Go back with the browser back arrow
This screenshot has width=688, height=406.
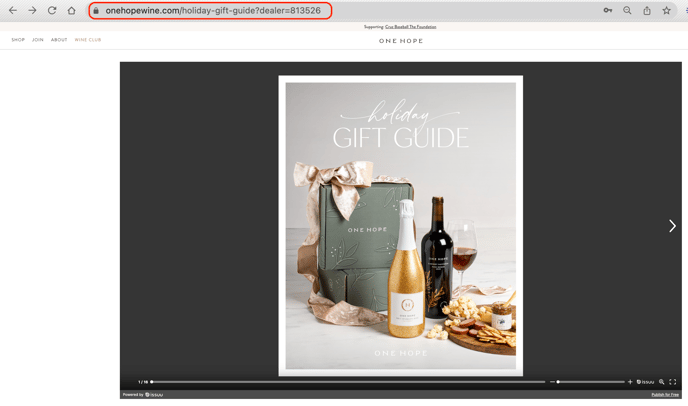click(13, 11)
